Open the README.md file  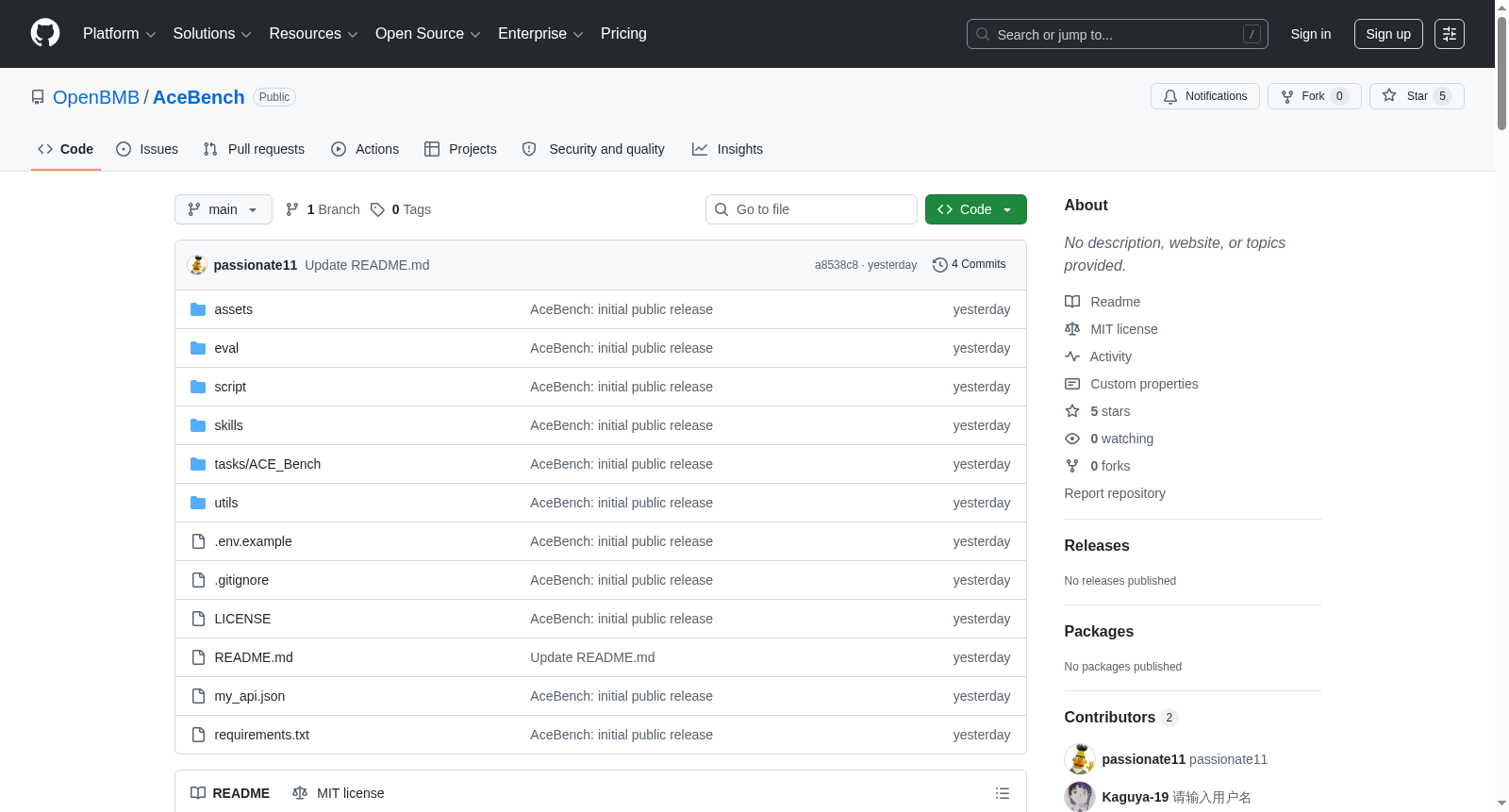(x=254, y=657)
